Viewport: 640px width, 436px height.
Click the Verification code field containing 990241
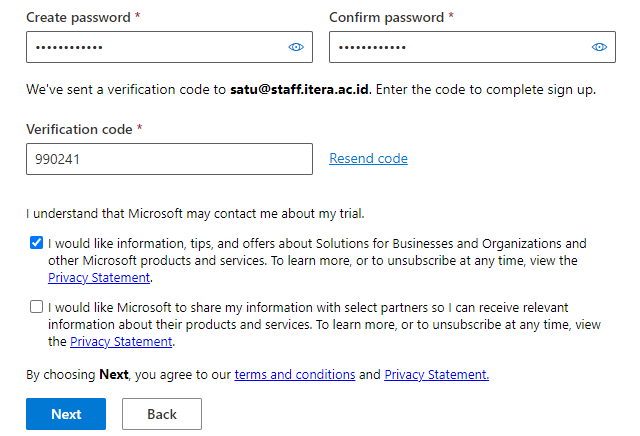168,159
